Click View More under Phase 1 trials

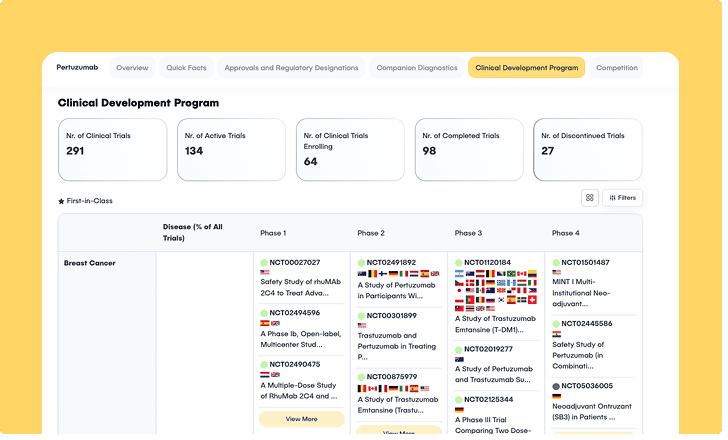(302, 419)
